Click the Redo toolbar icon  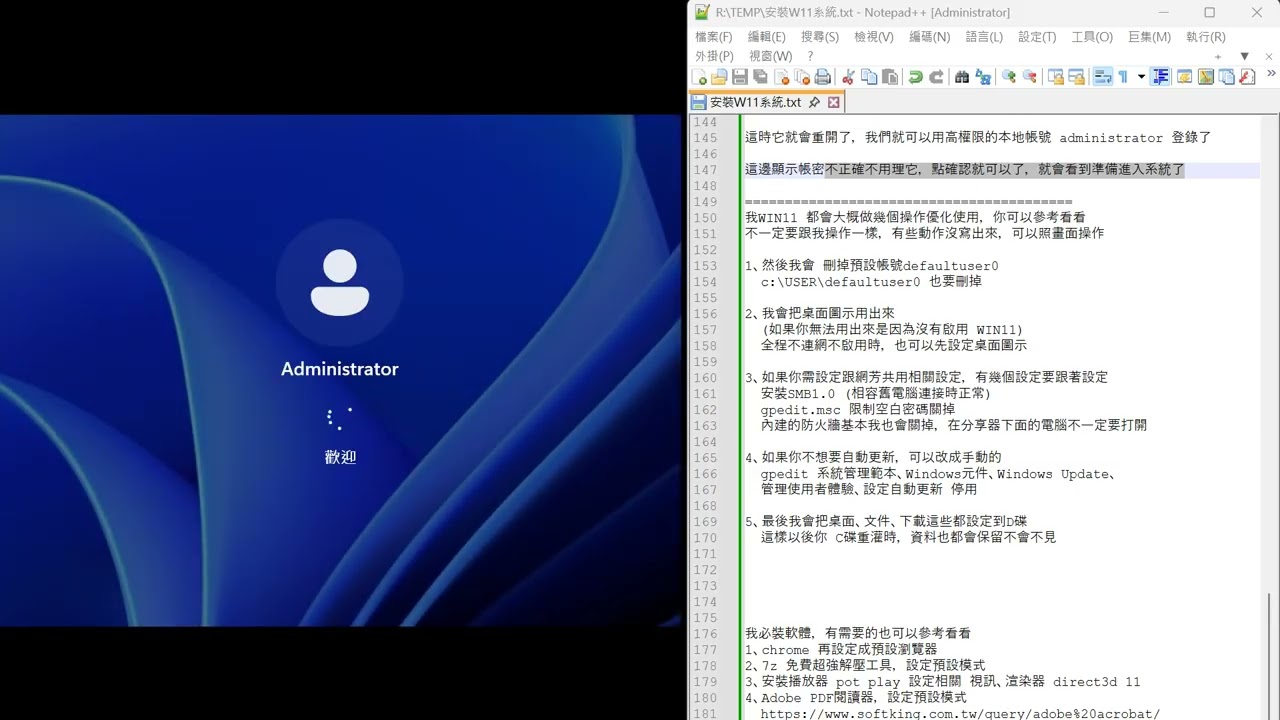pos(937,77)
